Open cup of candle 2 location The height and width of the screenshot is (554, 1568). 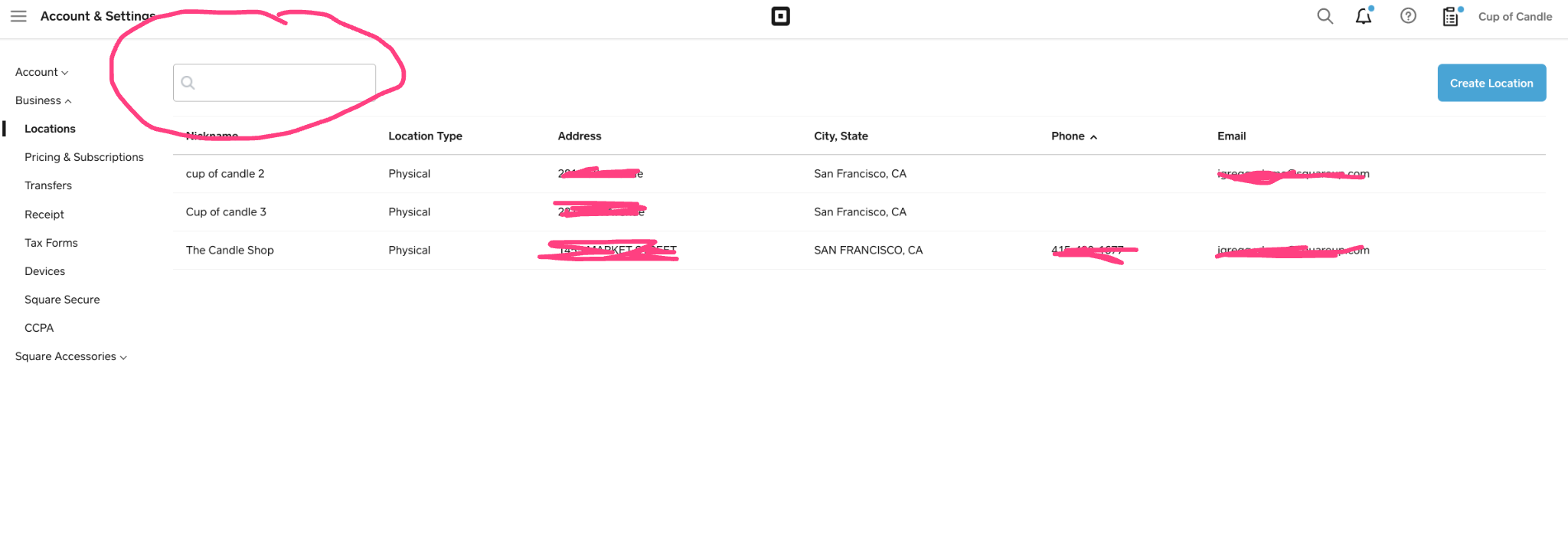[x=225, y=174]
